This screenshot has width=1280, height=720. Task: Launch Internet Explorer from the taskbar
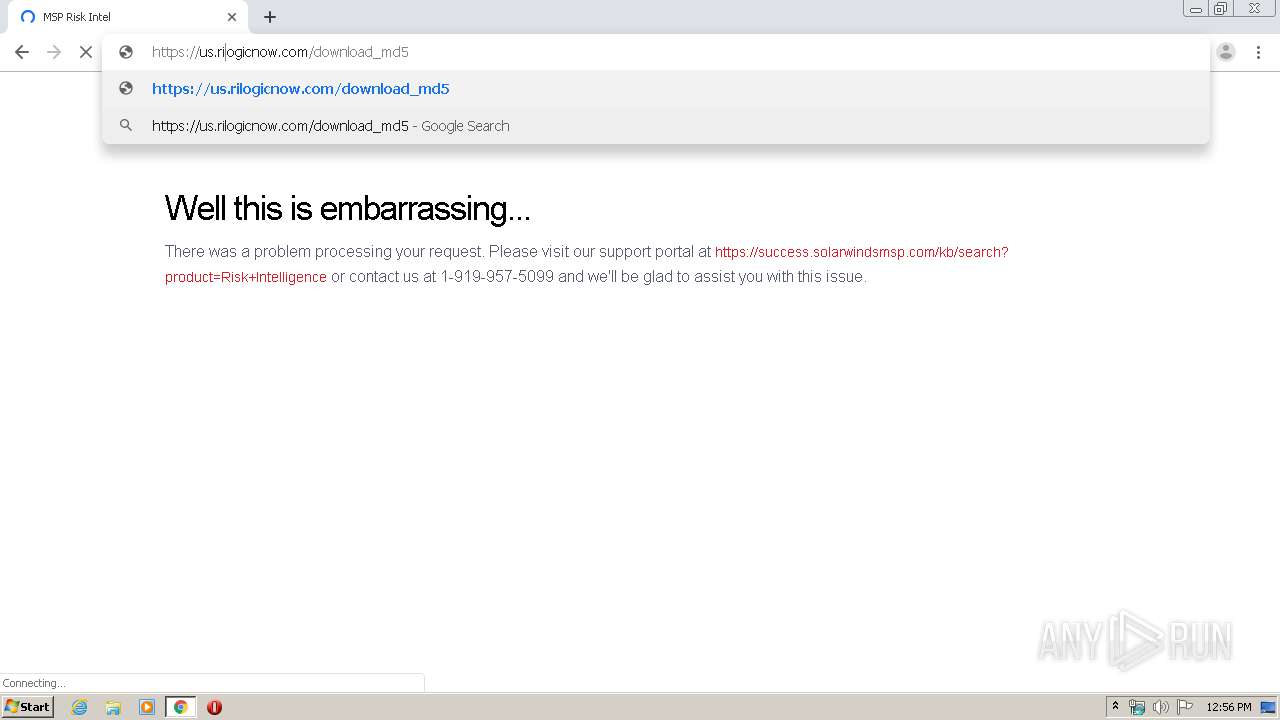(x=80, y=707)
